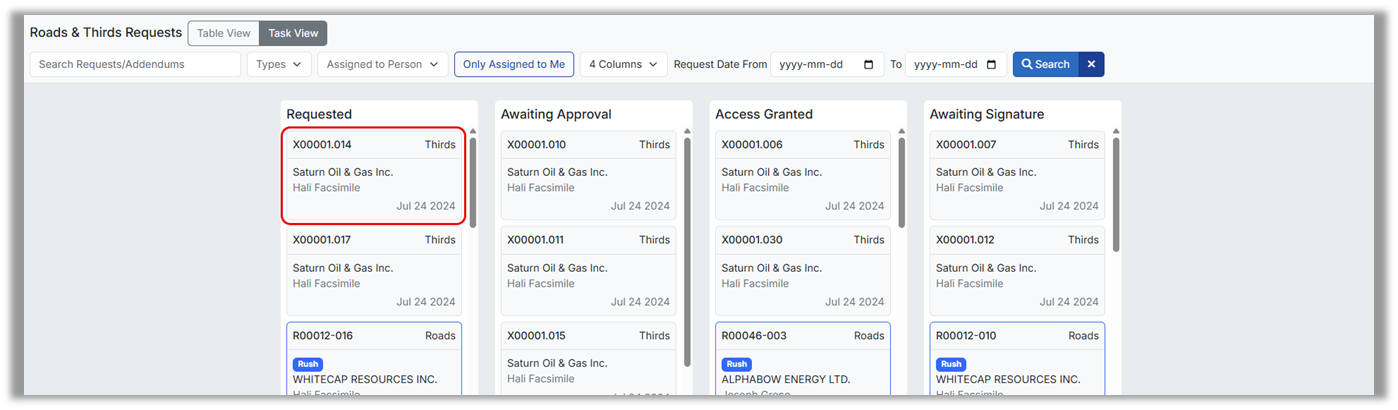Viewport: 1398px width, 410px height.
Task: Open calendar picker on To date field
Action: click(x=991, y=65)
